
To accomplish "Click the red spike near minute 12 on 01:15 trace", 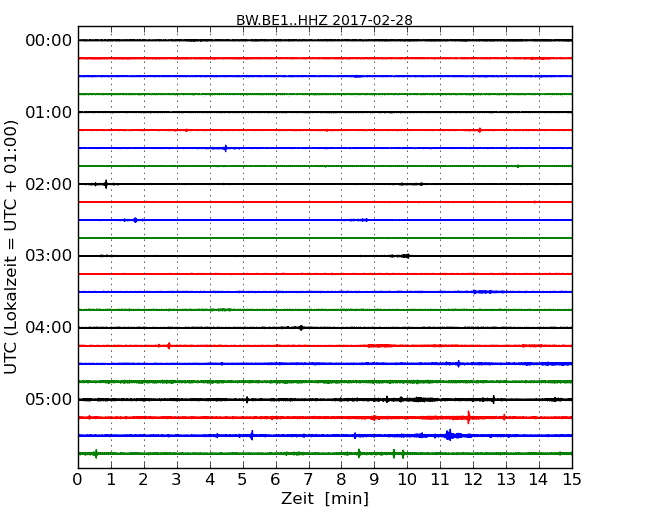I will (480, 130).
